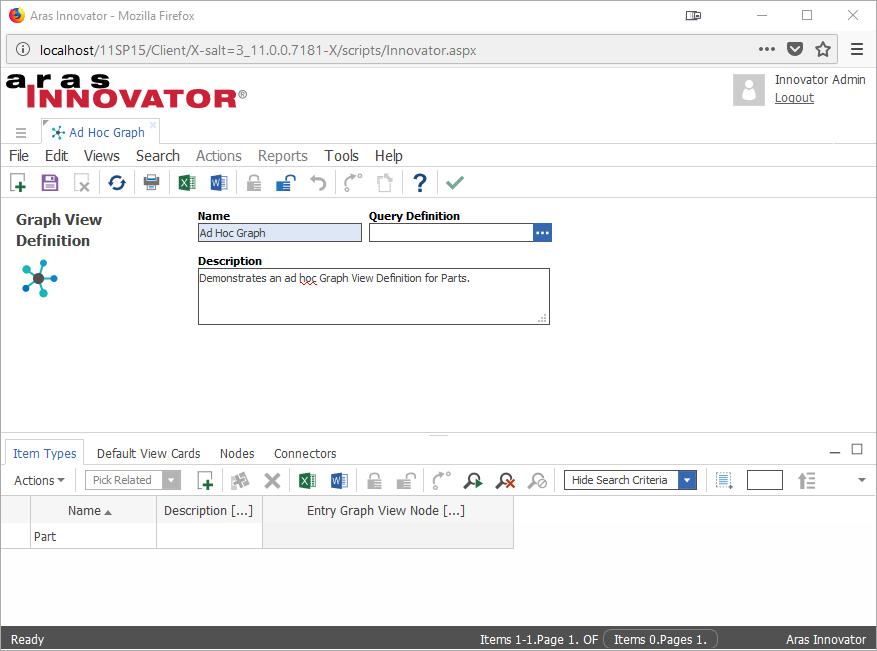Click the blue Unlock padlock icon

pos(286,182)
